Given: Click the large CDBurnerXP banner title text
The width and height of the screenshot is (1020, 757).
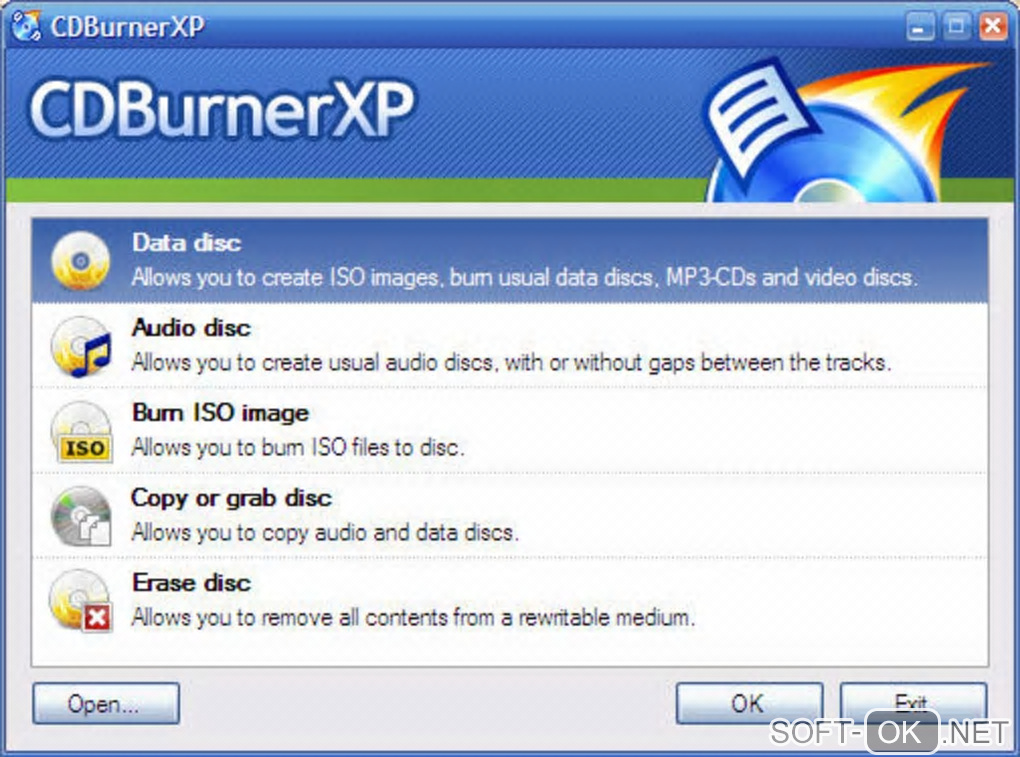Looking at the screenshot, I should click(x=221, y=109).
